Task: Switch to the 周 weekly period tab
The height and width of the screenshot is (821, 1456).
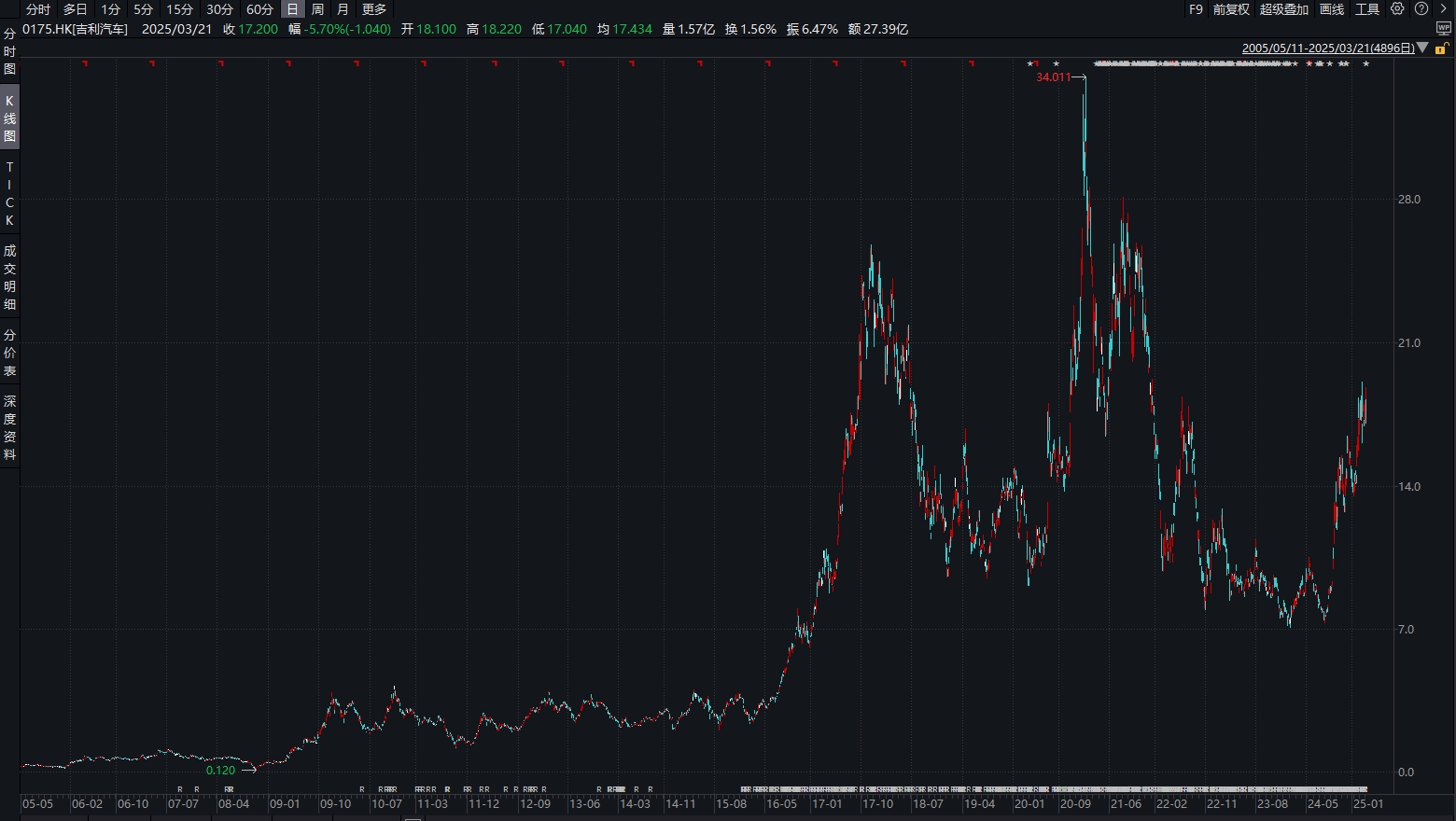Action: coord(317,9)
